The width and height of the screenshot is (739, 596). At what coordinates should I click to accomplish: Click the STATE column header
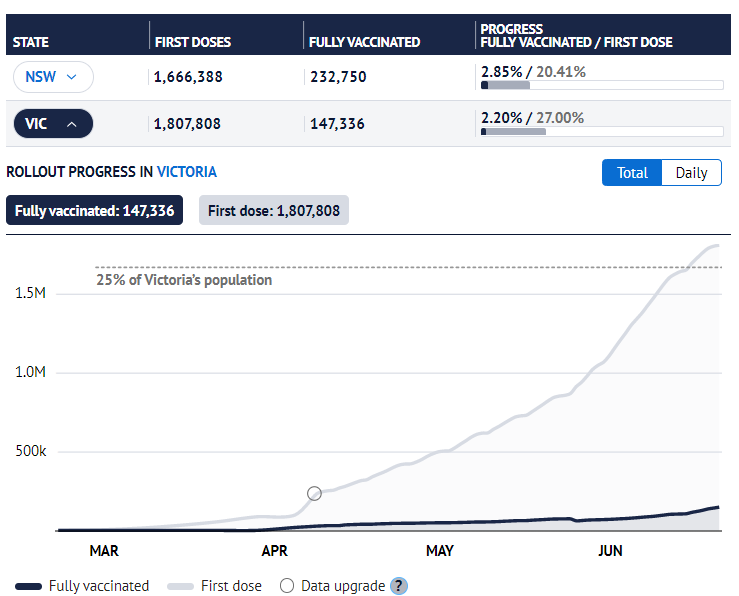pos(31,42)
